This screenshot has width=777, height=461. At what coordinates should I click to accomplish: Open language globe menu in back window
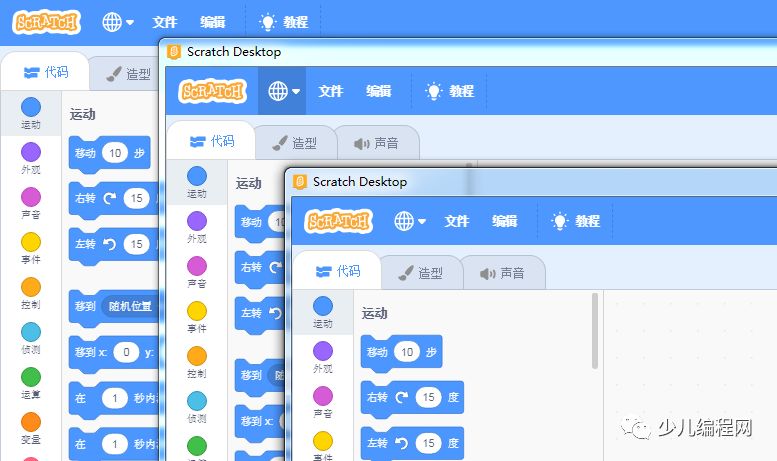[x=117, y=22]
